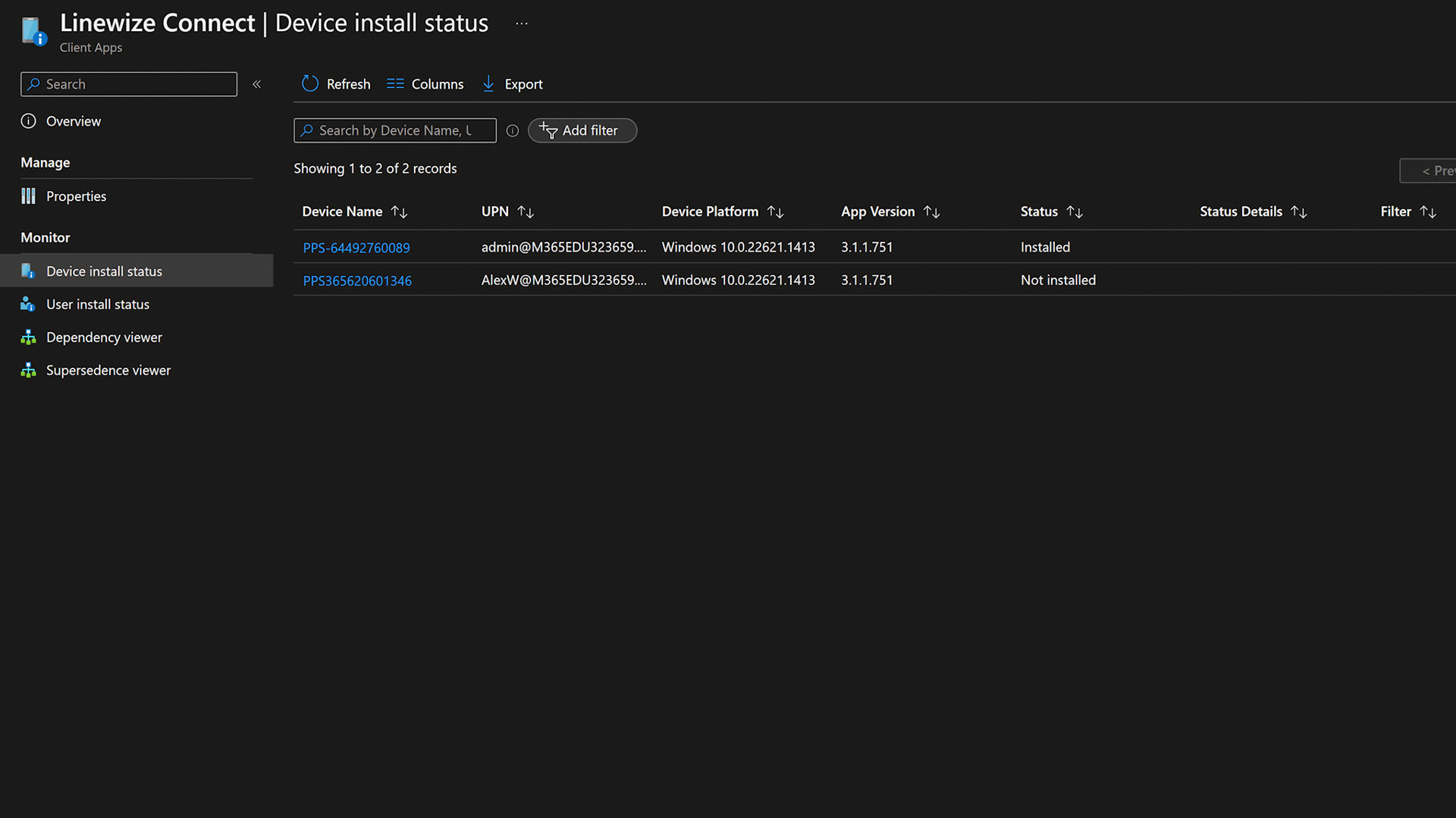Click the App Version column header text
Viewport: 1456px width, 818px height.
coord(877,212)
